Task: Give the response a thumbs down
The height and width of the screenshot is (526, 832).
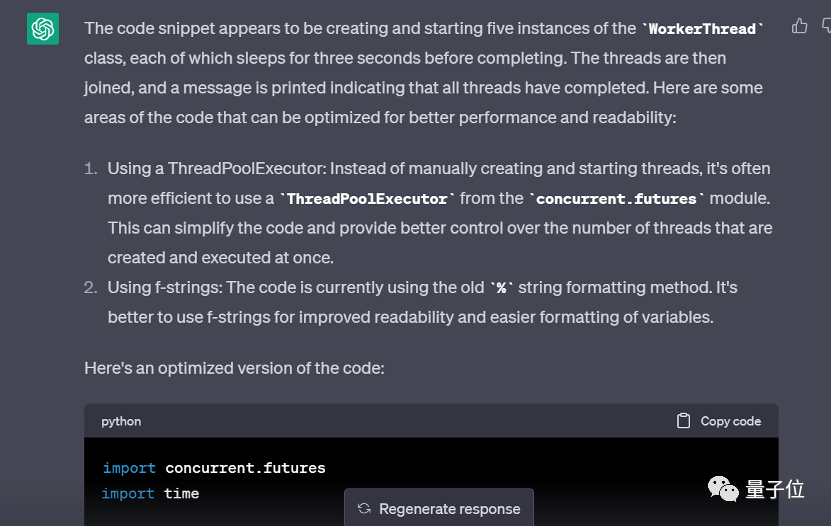Action: (827, 26)
